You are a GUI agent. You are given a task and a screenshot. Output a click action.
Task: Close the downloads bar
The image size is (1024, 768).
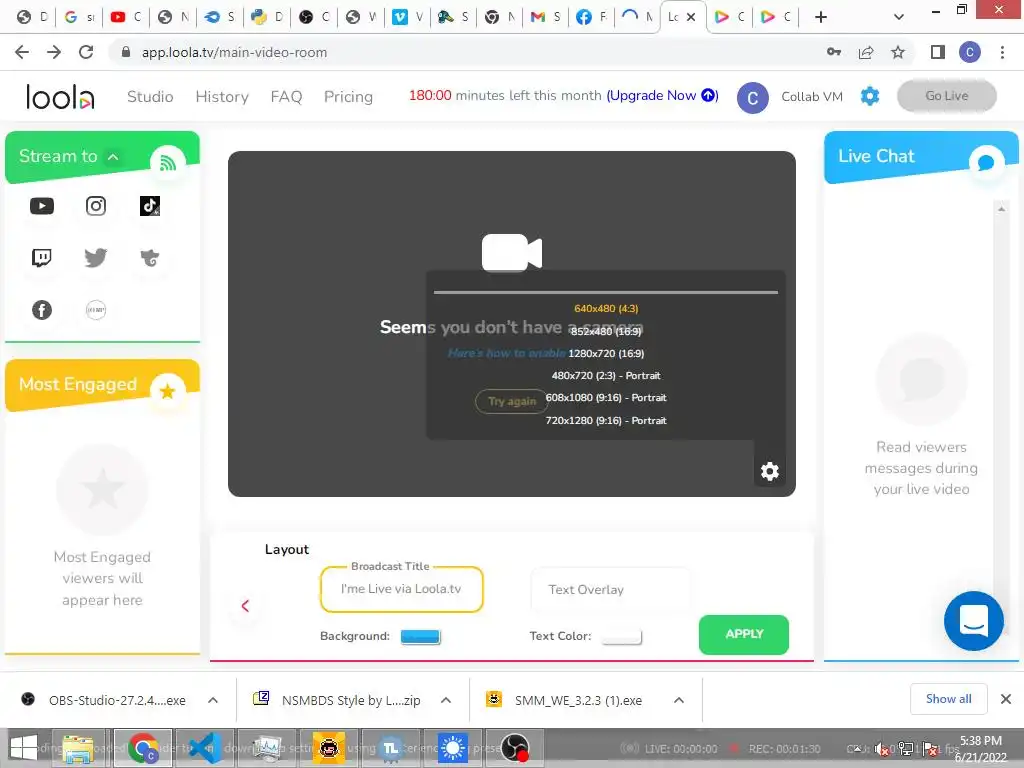[1006, 699]
